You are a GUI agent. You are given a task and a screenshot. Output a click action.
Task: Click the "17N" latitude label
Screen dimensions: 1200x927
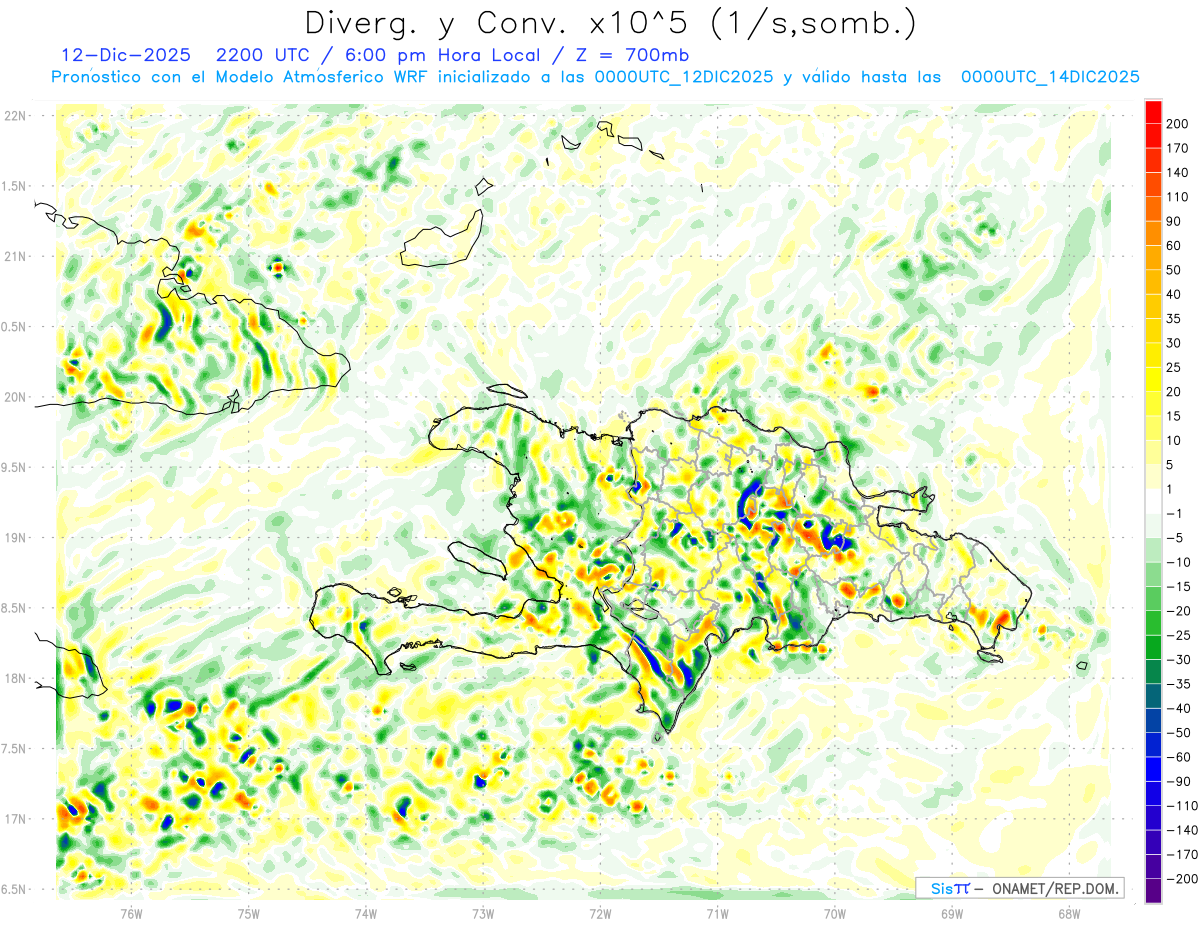[15, 819]
